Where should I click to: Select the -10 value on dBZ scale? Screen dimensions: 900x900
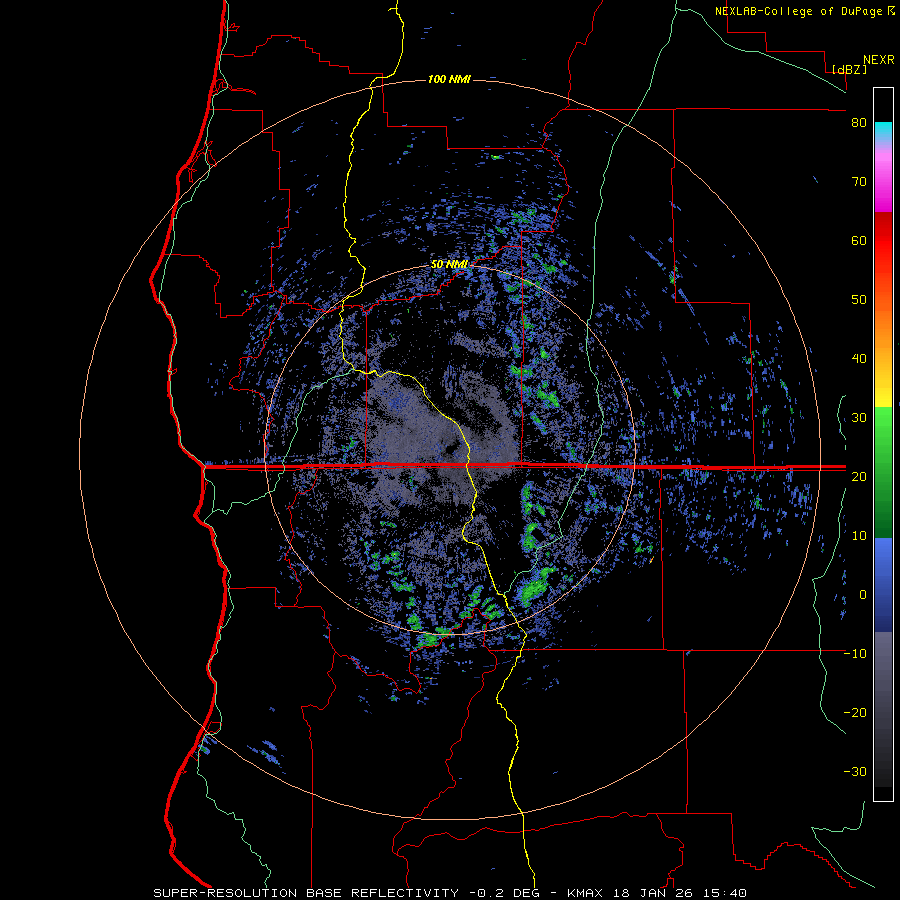(x=855, y=654)
